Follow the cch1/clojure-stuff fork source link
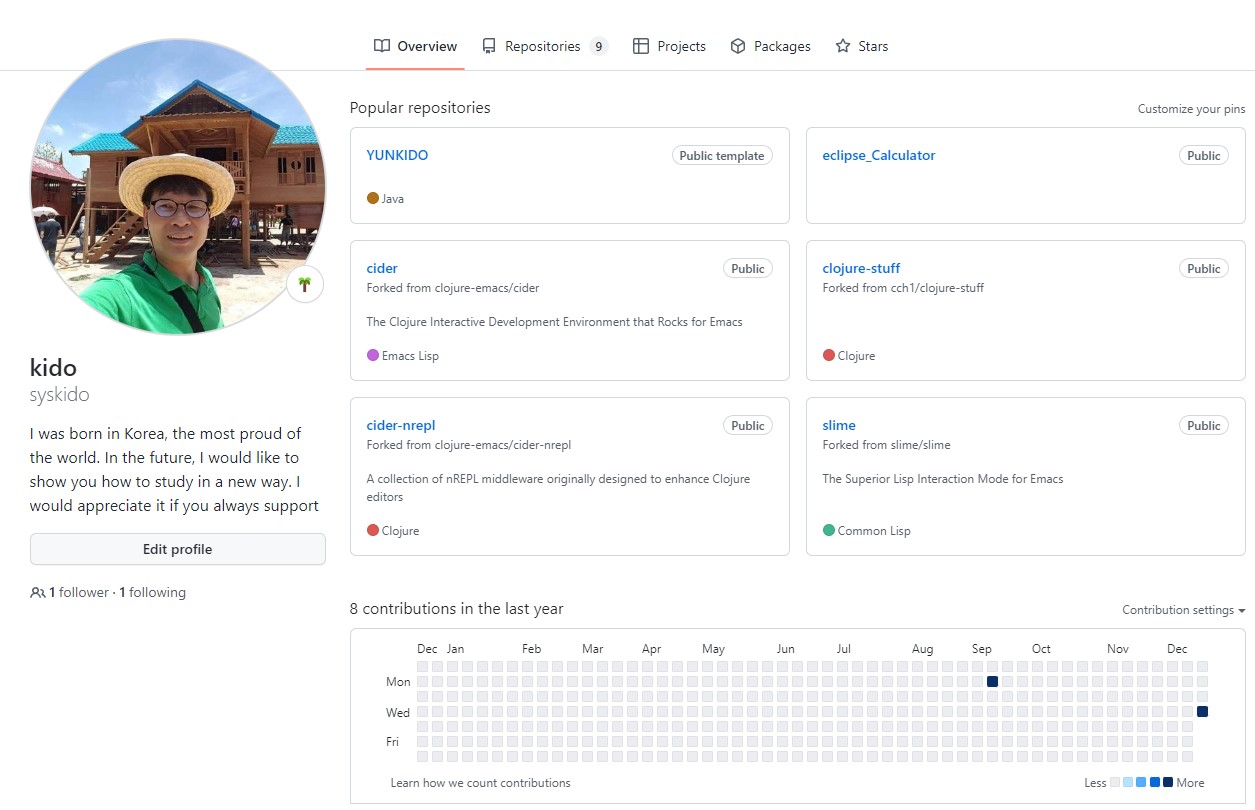The image size is (1255, 810). [936, 288]
